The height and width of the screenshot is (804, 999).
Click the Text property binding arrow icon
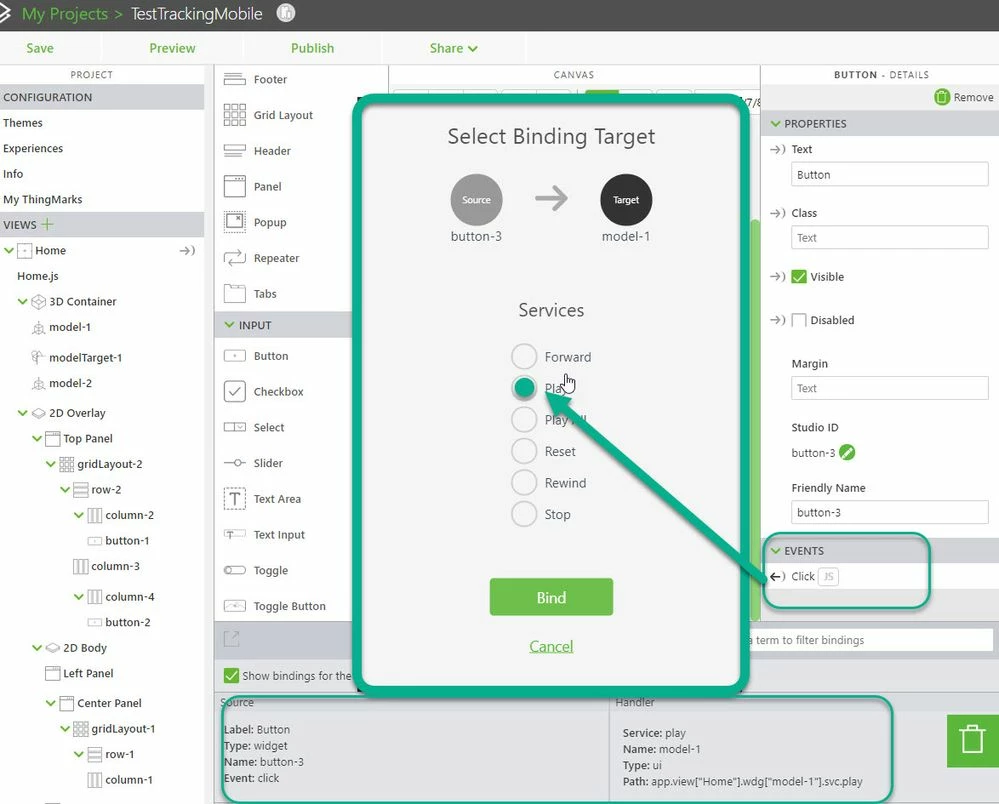pos(777,149)
